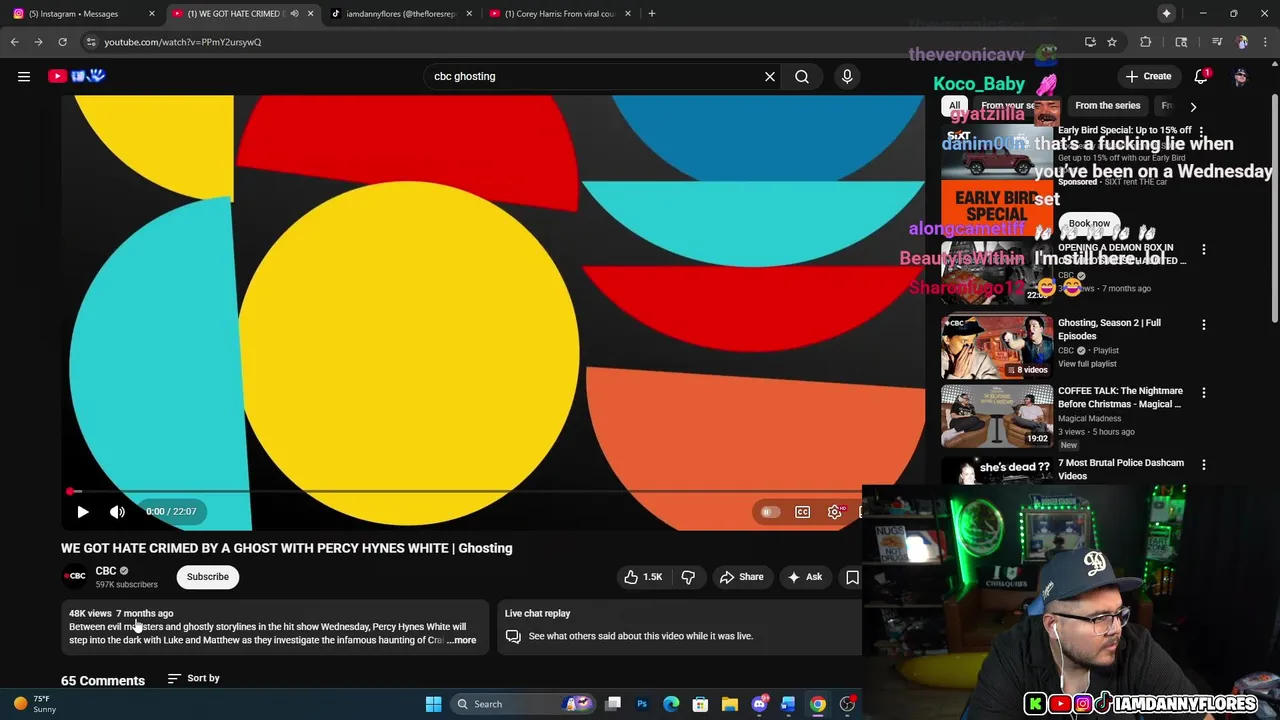Select the From the series chip
Screen dimensions: 1280x720
(1107, 106)
